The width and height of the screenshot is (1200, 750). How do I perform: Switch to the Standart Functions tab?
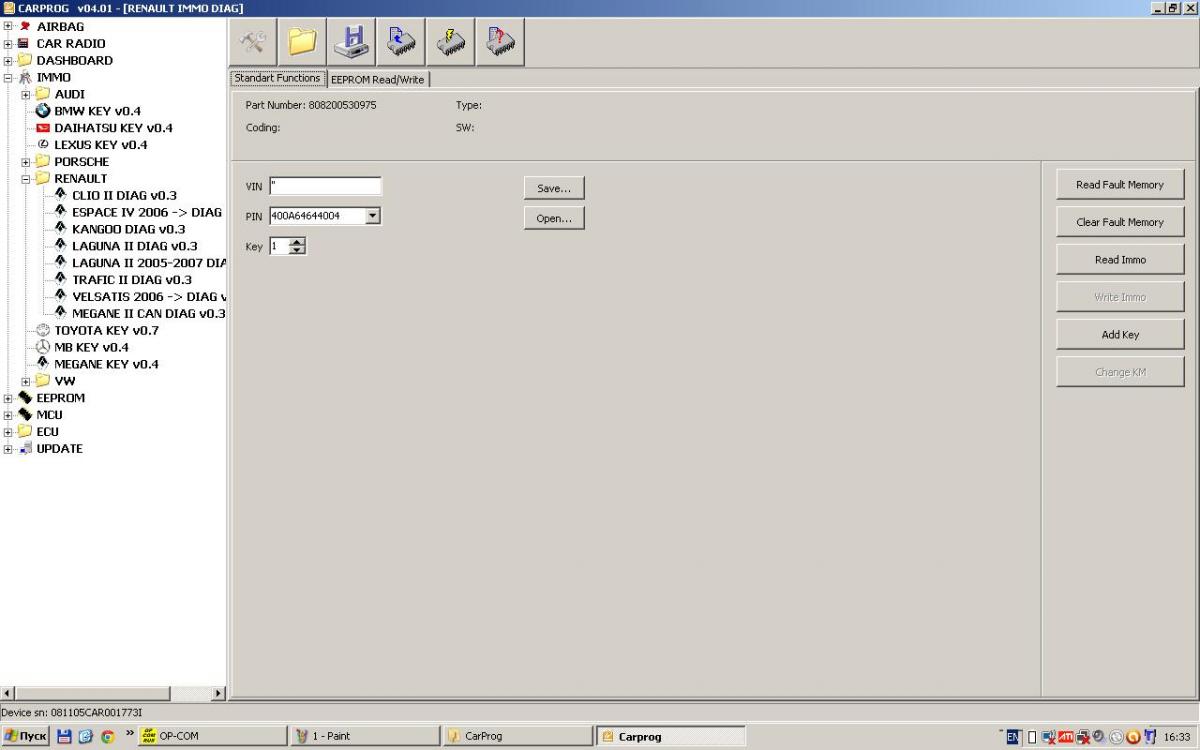pyautogui.click(x=277, y=78)
